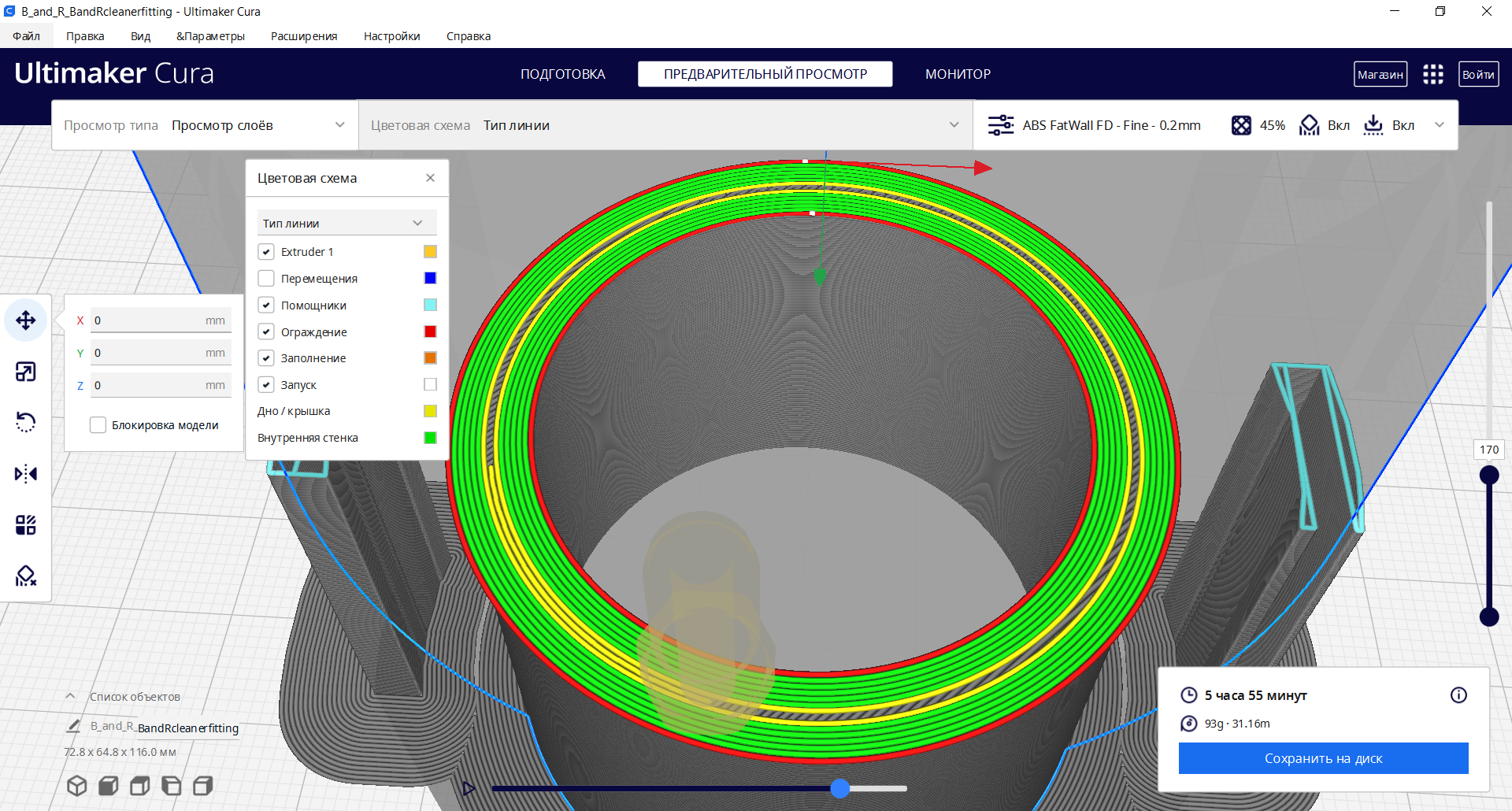The width and height of the screenshot is (1512, 811).
Task: Click the upper layer slider handle
Action: point(1489,475)
